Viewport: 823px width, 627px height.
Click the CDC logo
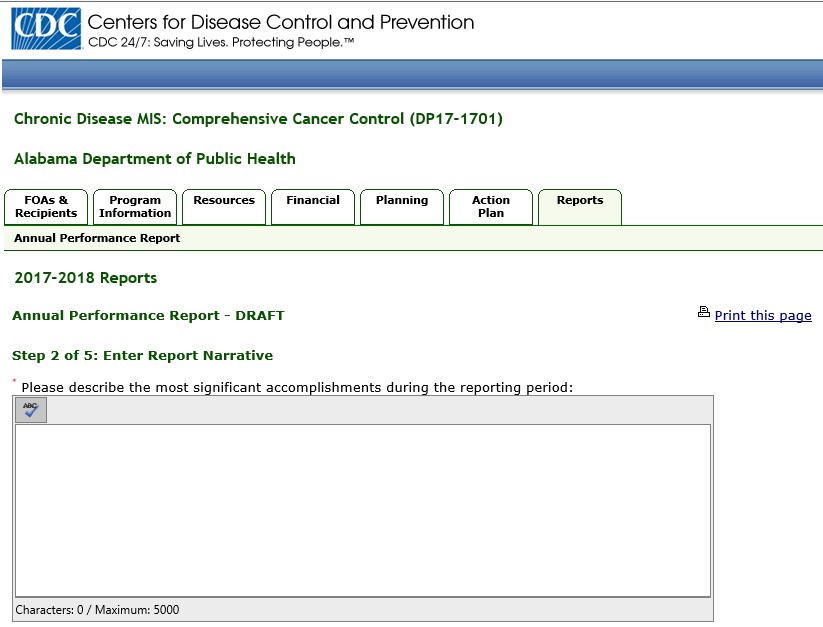(x=46, y=29)
